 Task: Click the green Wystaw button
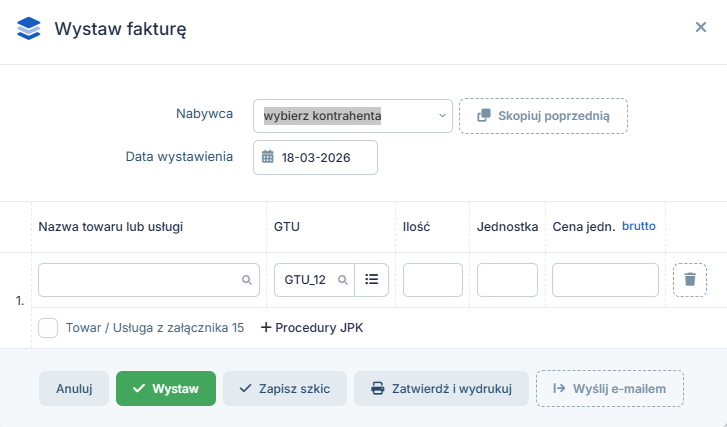pos(166,388)
